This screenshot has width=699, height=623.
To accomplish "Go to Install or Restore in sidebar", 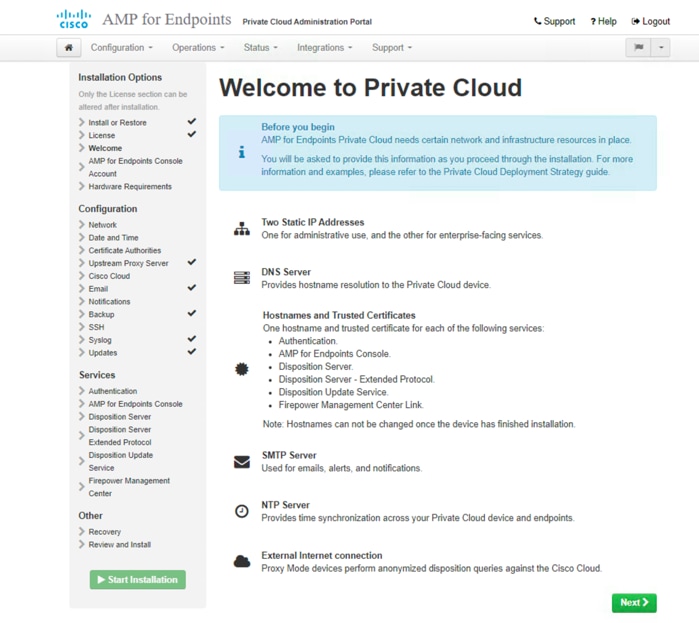I will tap(117, 123).
